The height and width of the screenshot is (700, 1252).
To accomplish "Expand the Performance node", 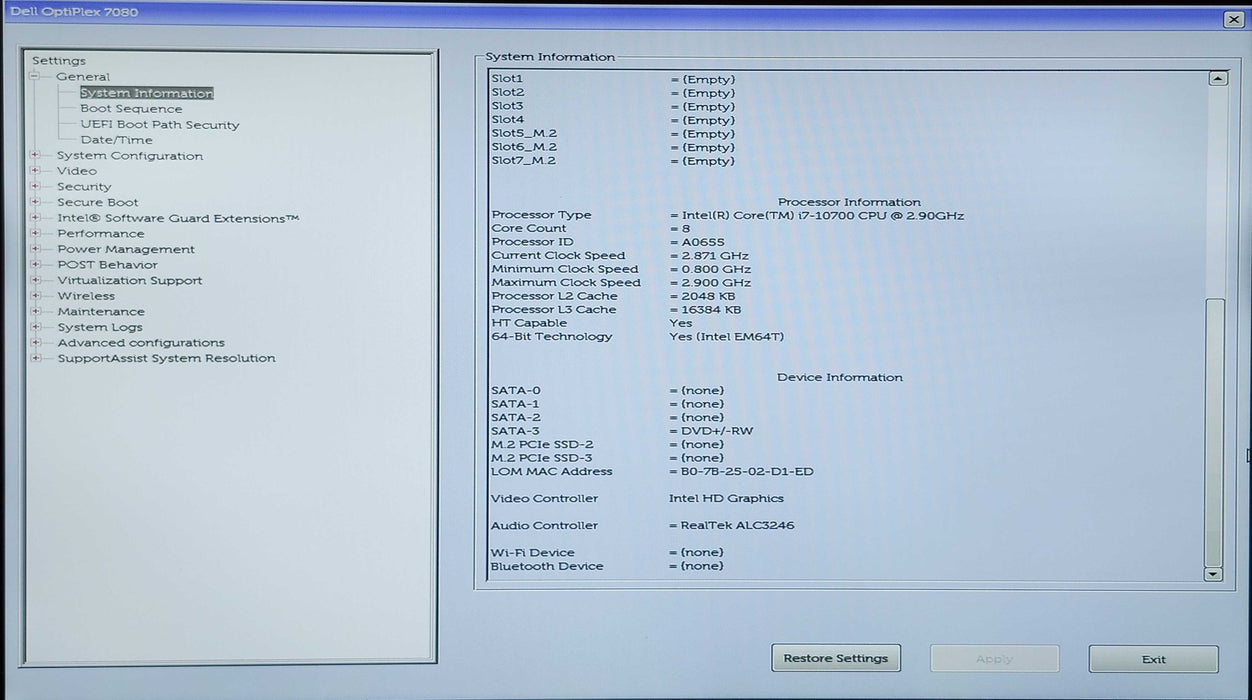I will click(35, 233).
